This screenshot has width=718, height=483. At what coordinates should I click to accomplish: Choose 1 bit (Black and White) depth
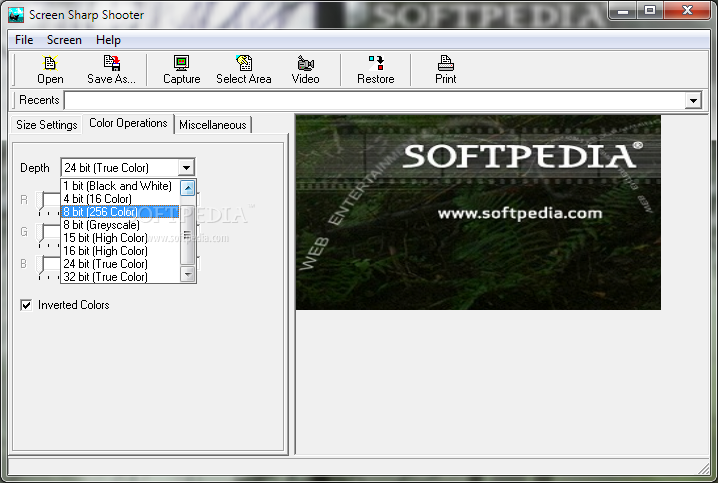120,186
